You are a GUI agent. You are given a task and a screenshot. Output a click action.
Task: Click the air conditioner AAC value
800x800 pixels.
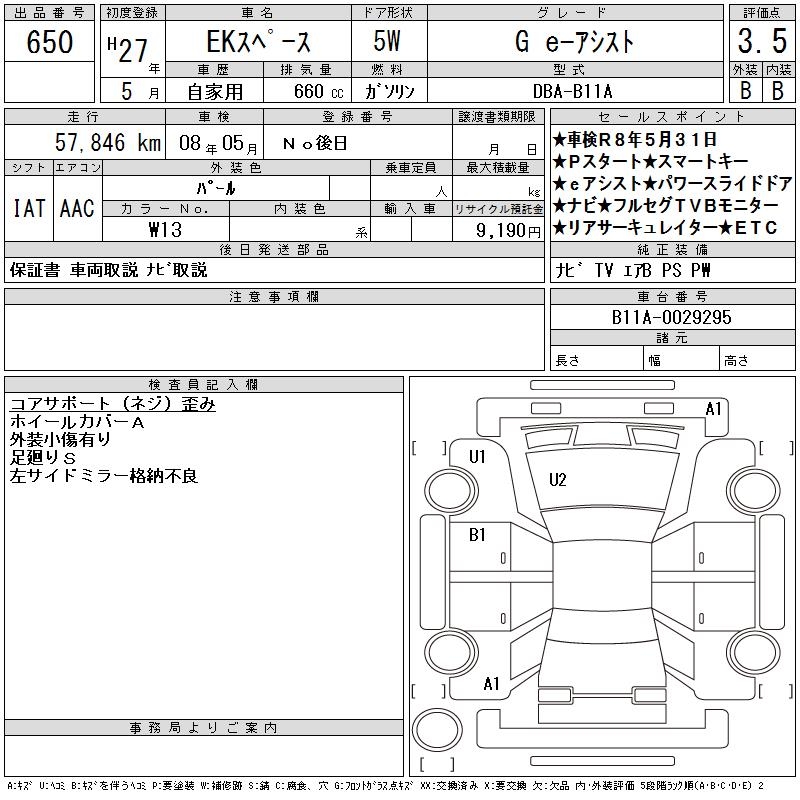coord(77,208)
